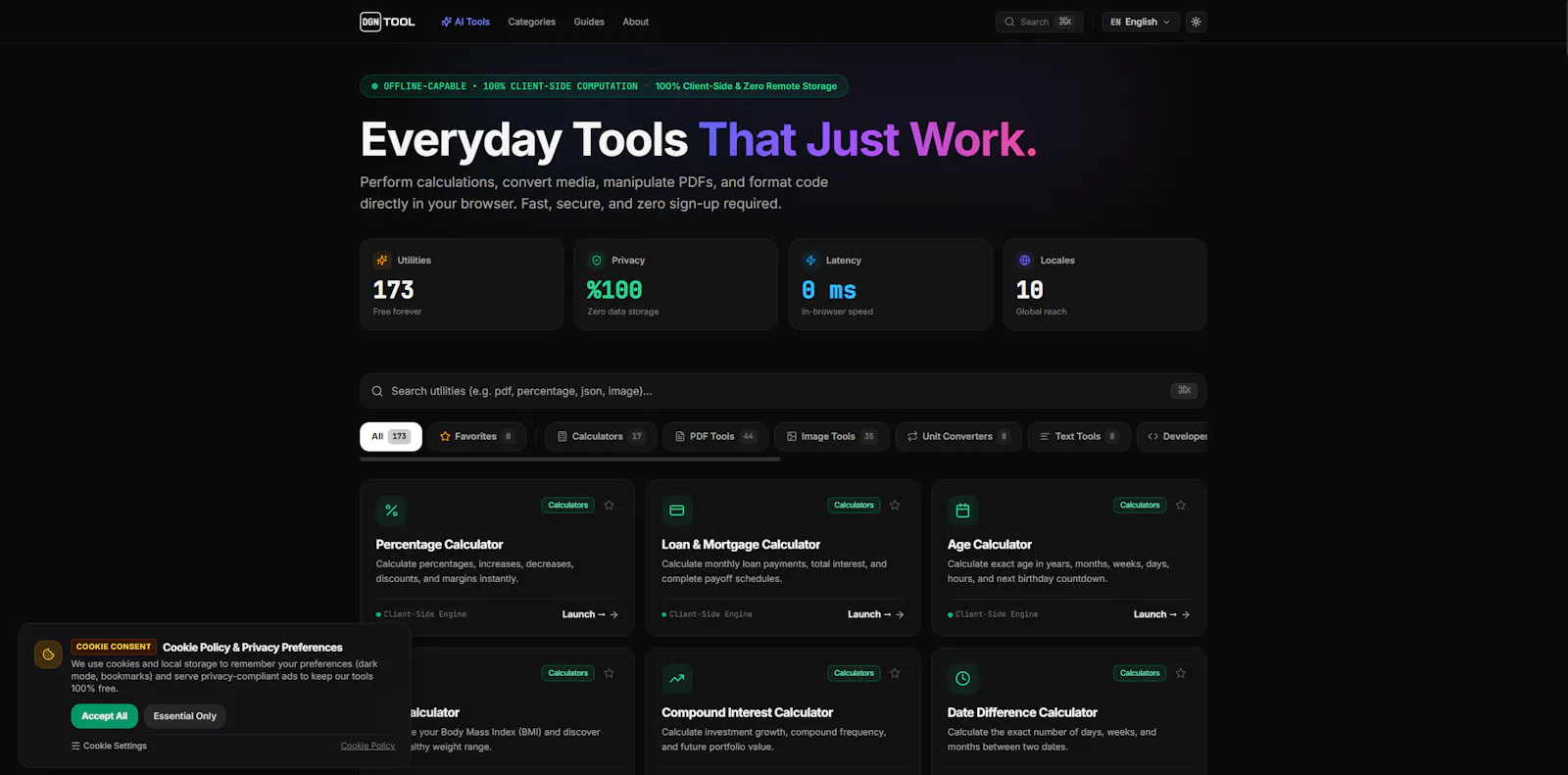Click the Age Calculator calendar icon
1568x775 pixels.
(x=962, y=510)
